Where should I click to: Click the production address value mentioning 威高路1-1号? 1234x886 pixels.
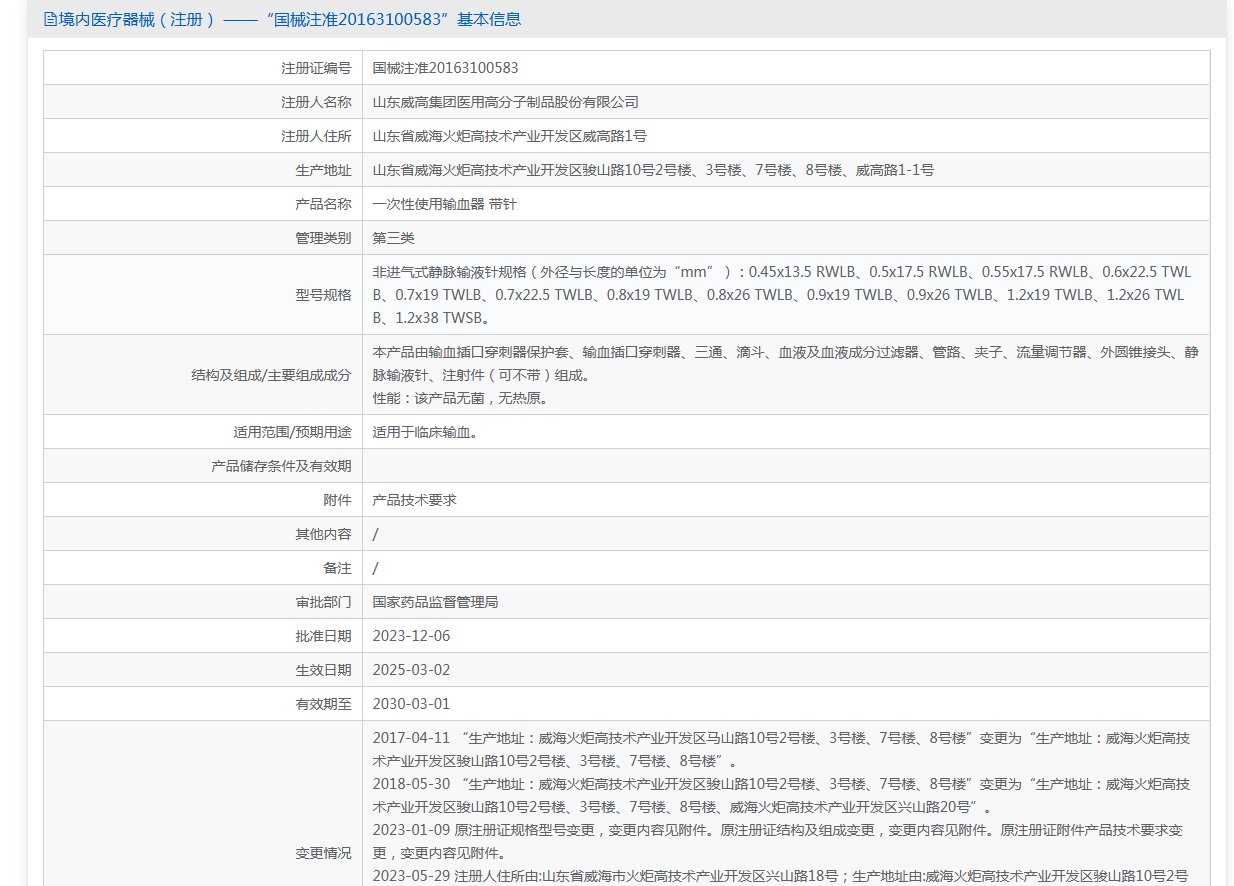tap(653, 170)
